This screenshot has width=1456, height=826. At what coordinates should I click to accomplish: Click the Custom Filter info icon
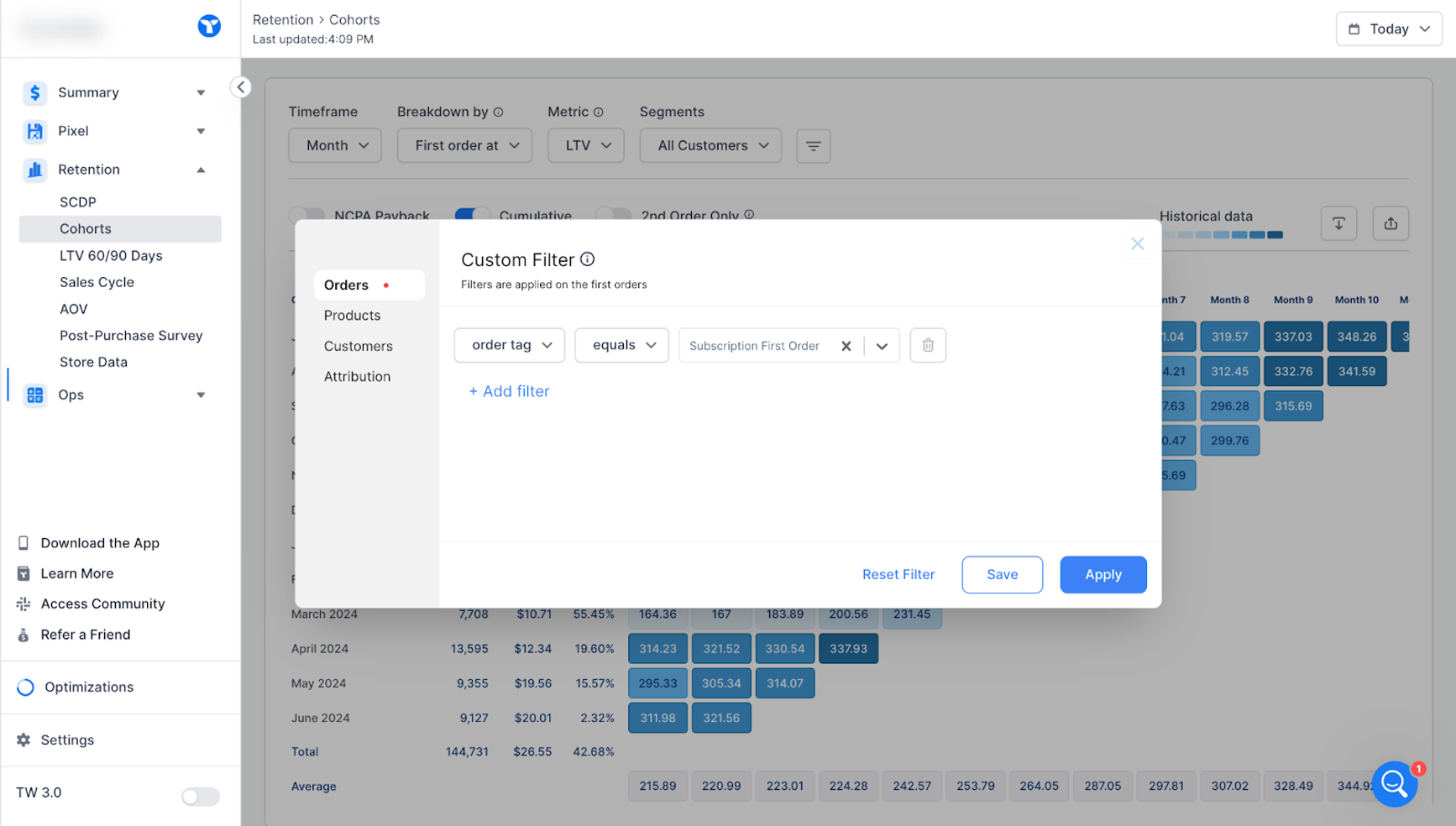coord(588,259)
